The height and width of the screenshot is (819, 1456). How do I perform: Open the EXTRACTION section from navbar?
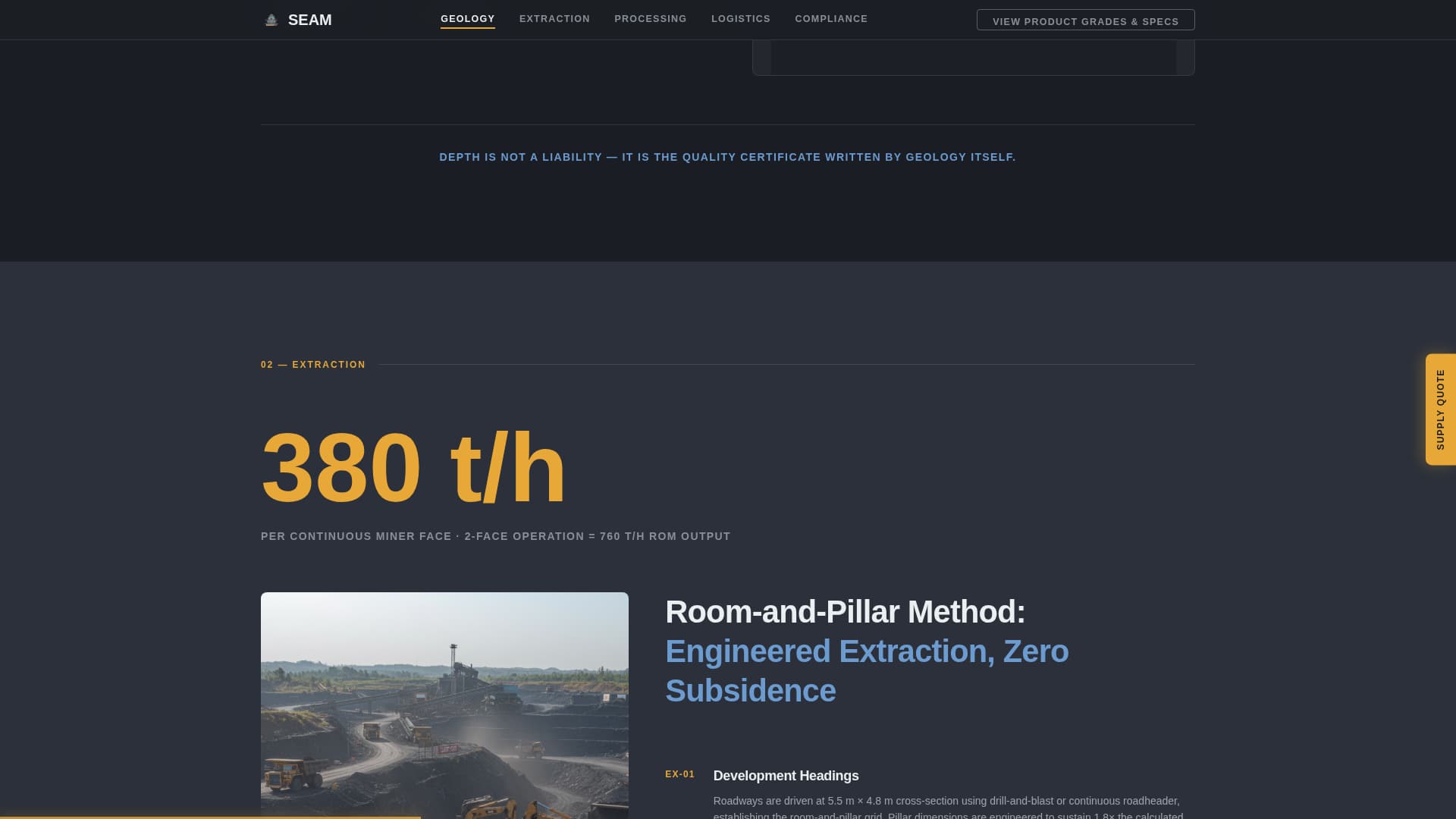click(x=554, y=18)
